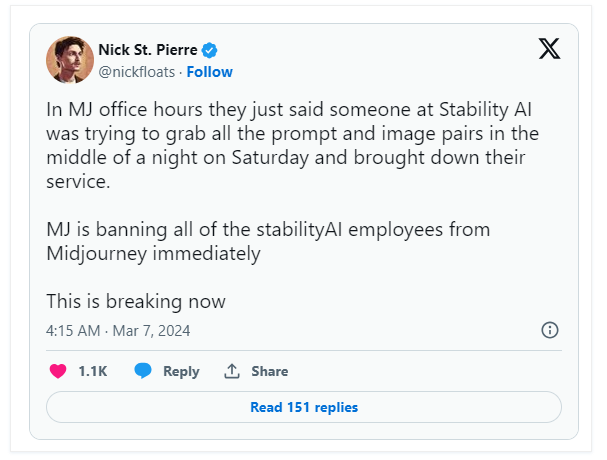The width and height of the screenshot is (607, 460).
Task: Click the word Midjourney in the tweet
Action: tap(97, 254)
